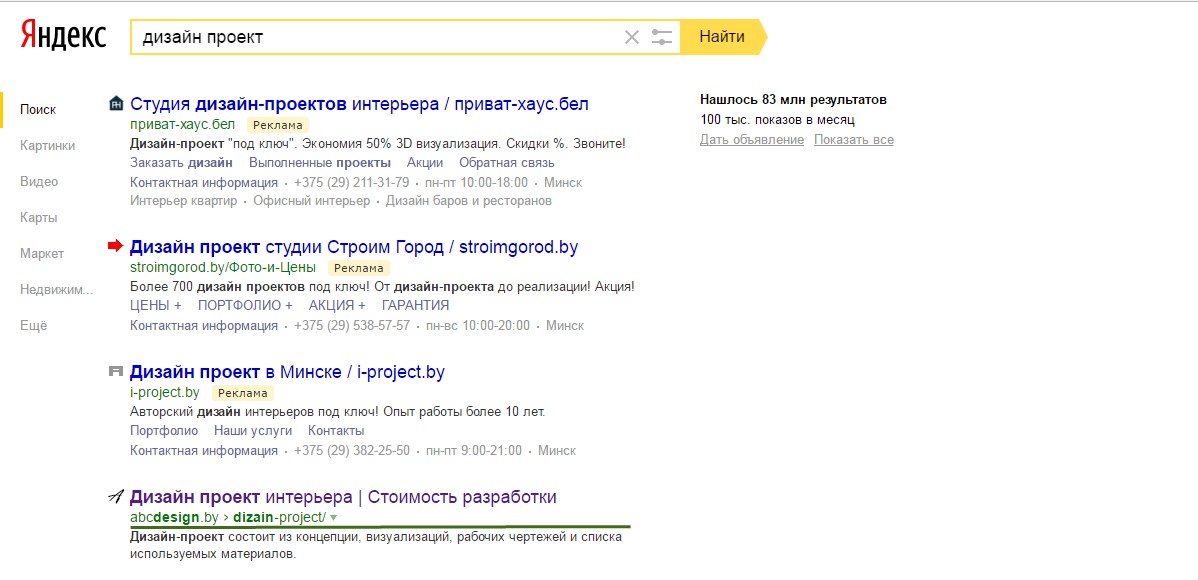Click the text 100 тыс. показов в месяц
The width and height of the screenshot is (1198, 580).
point(777,120)
